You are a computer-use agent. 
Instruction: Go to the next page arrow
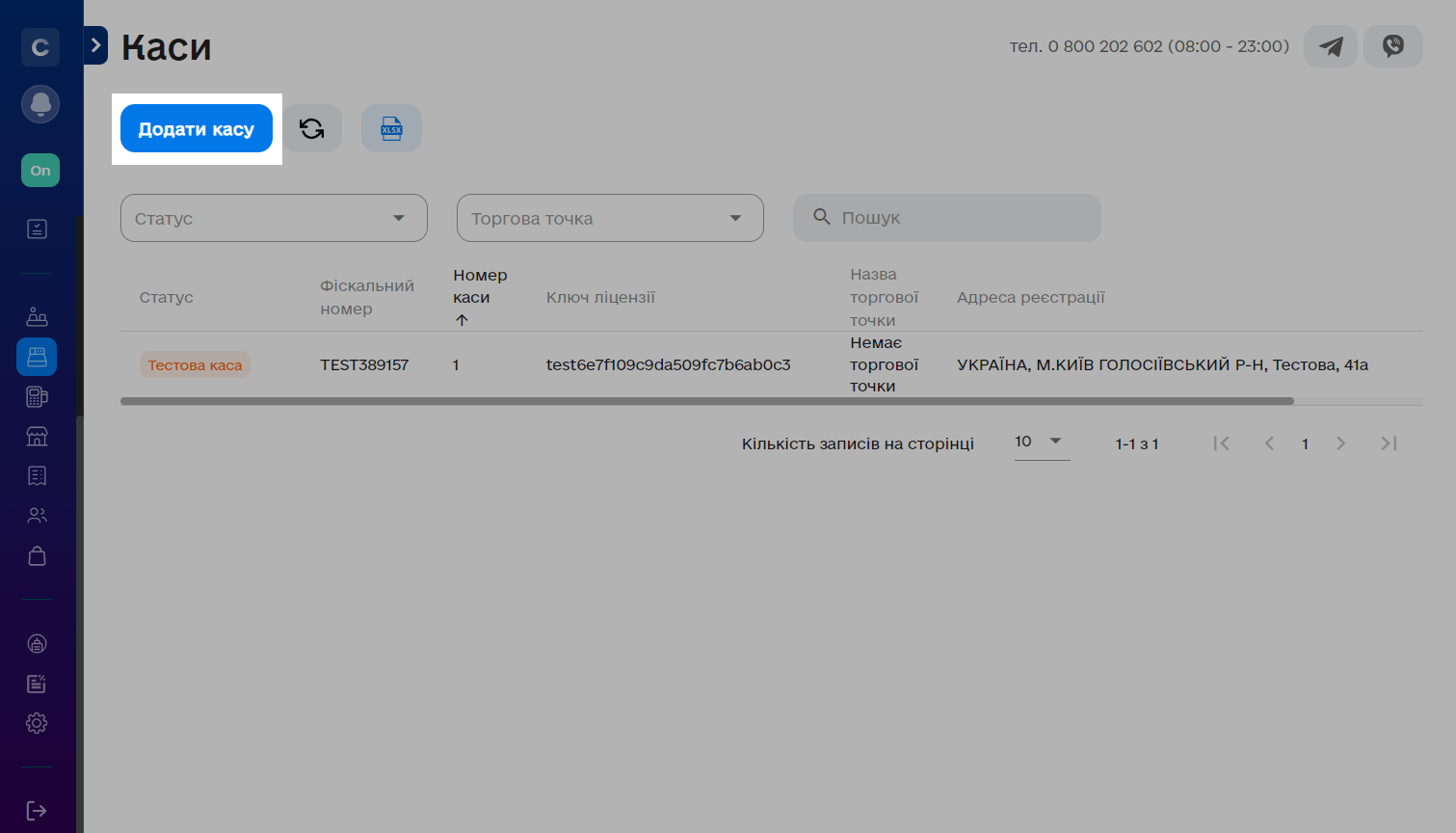[x=1340, y=443]
